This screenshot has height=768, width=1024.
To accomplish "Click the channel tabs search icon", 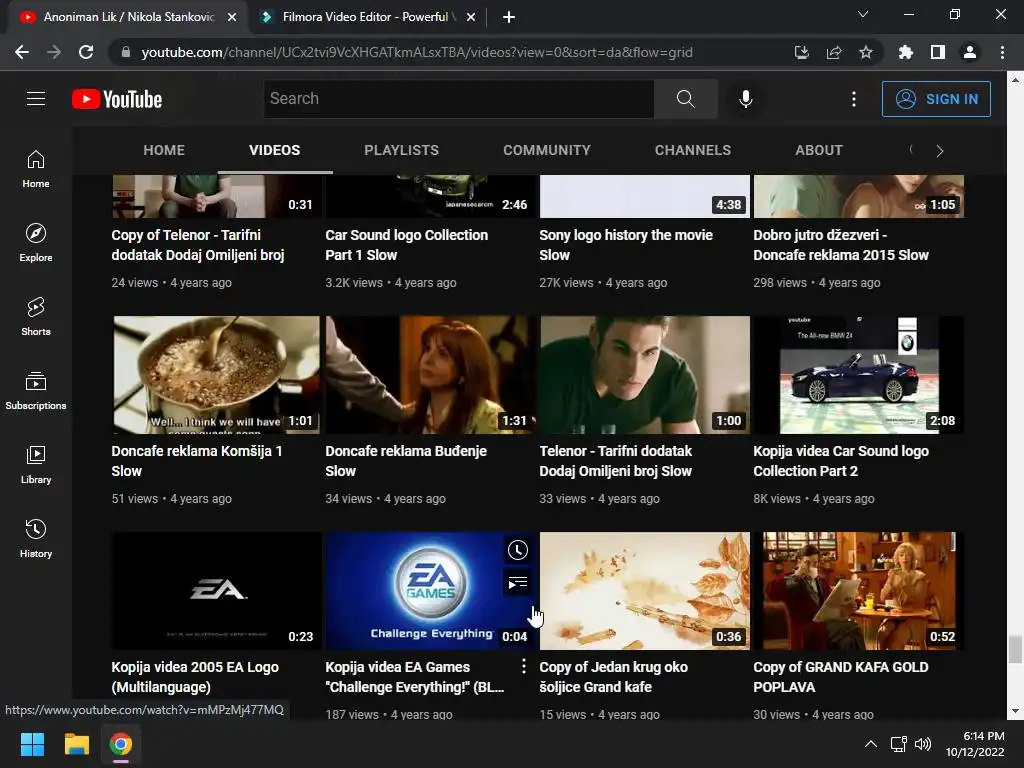I will click(x=912, y=150).
